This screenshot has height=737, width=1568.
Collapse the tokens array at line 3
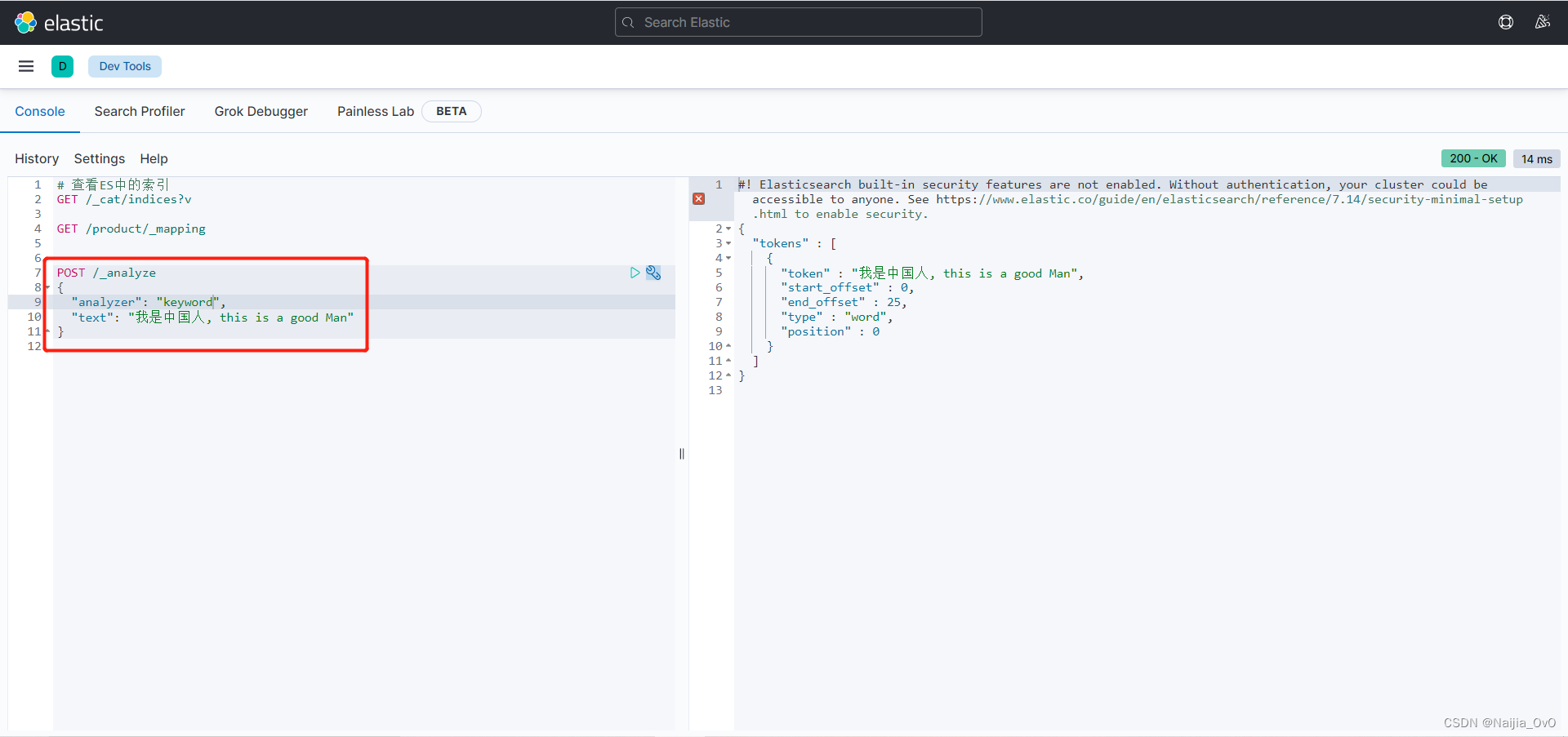pos(728,243)
